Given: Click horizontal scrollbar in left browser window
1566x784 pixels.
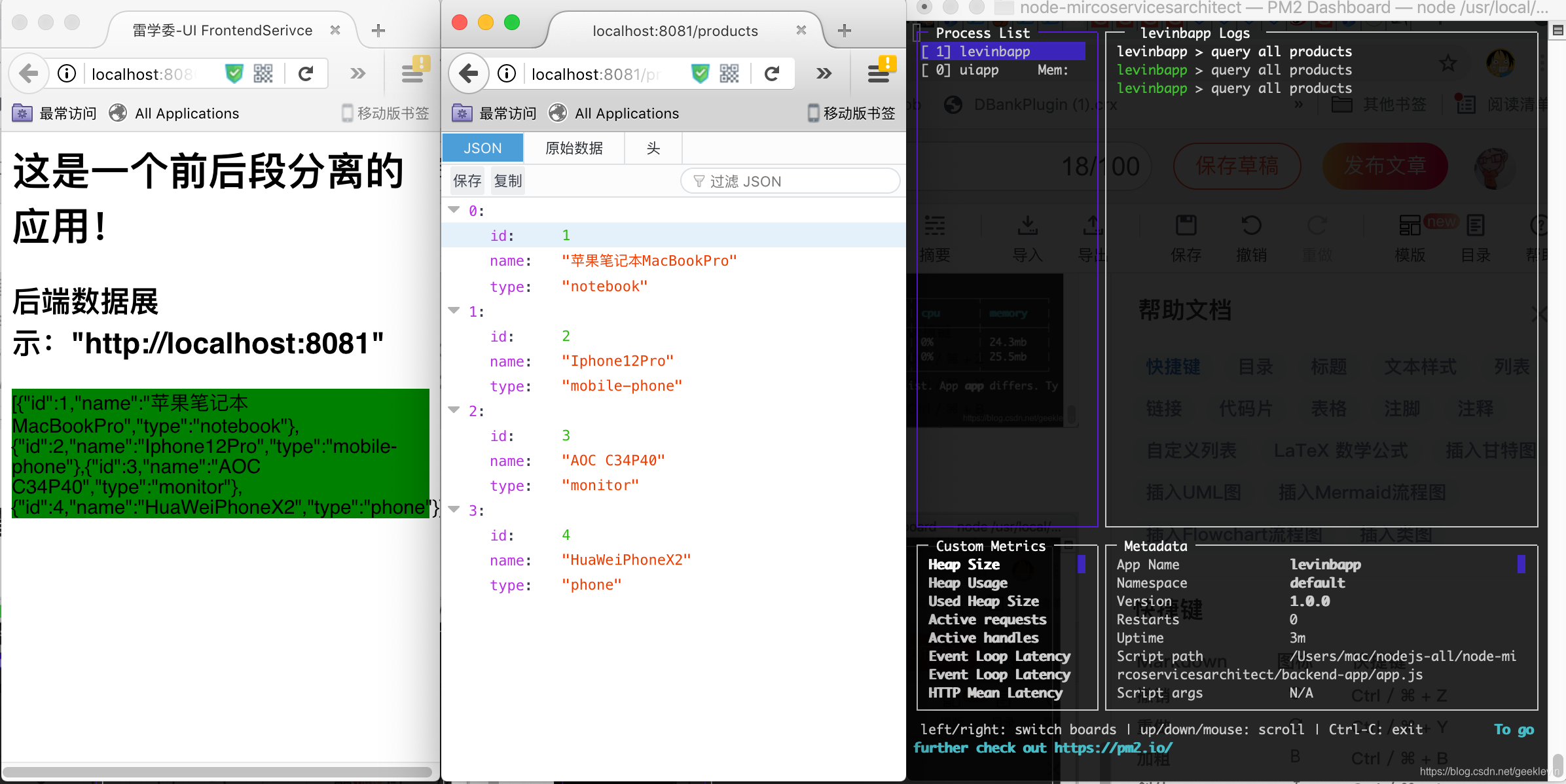Looking at the screenshot, I should [x=217, y=772].
